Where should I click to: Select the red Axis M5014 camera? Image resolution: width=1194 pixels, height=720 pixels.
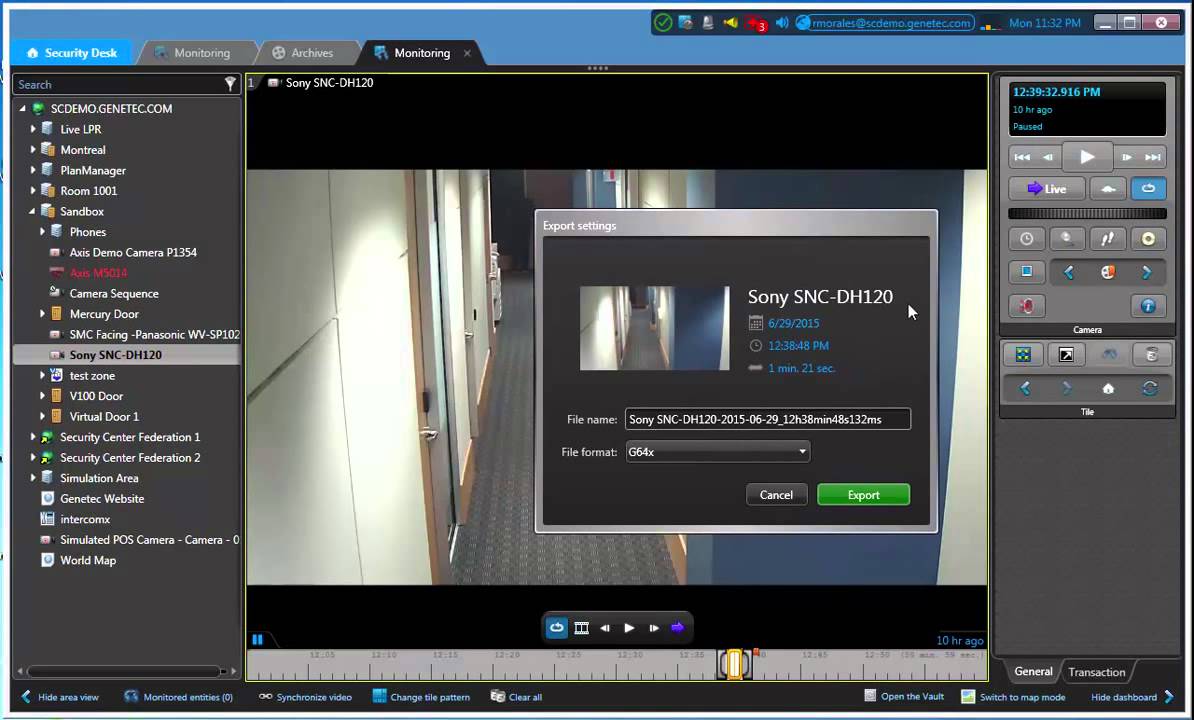coord(97,272)
